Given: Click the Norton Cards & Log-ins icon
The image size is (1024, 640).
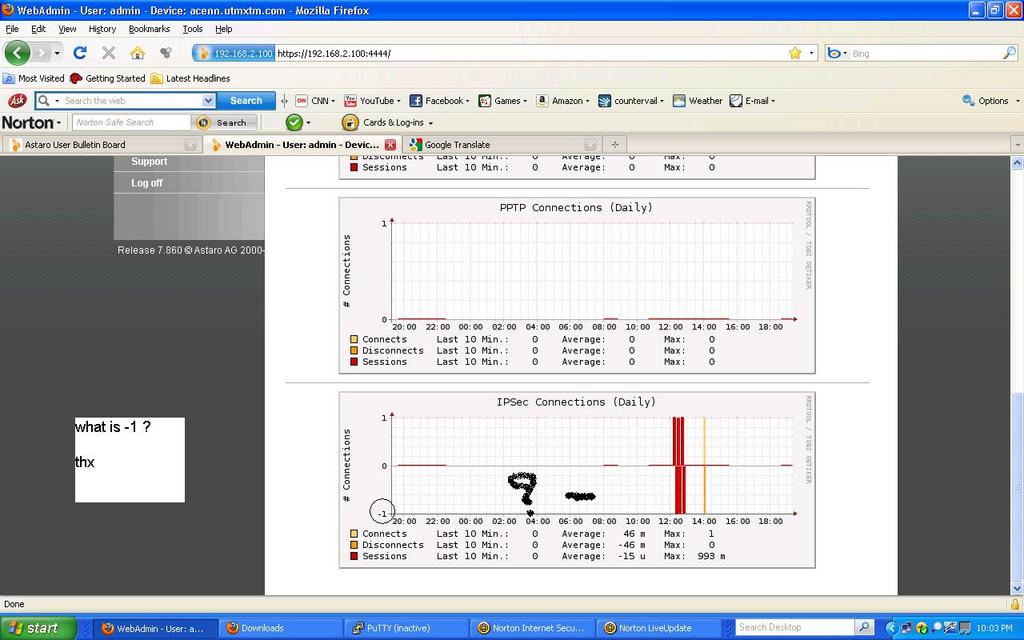Looking at the screenshot, I should coord(350,123).
